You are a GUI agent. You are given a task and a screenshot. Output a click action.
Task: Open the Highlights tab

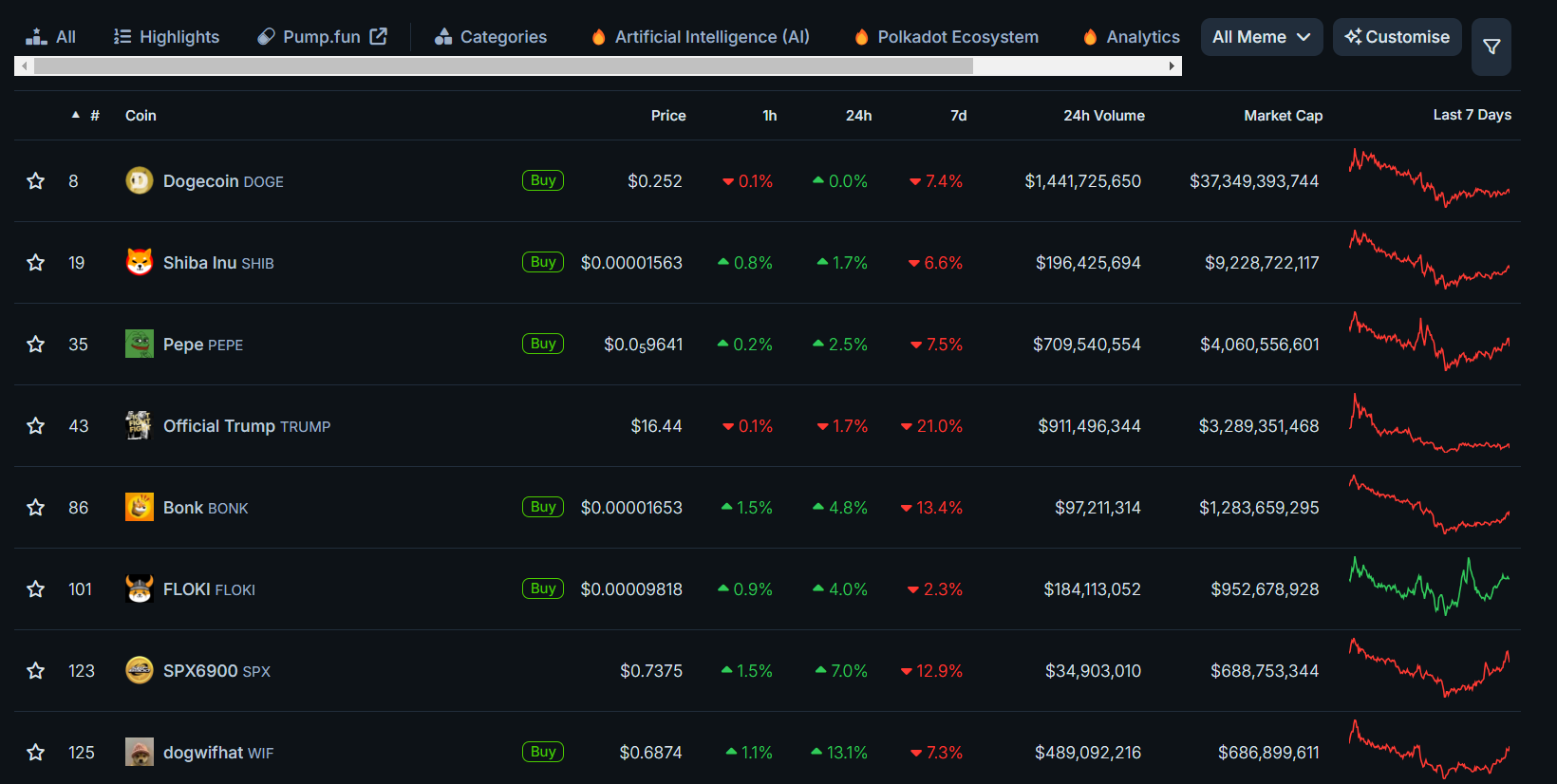pos(166,37)
